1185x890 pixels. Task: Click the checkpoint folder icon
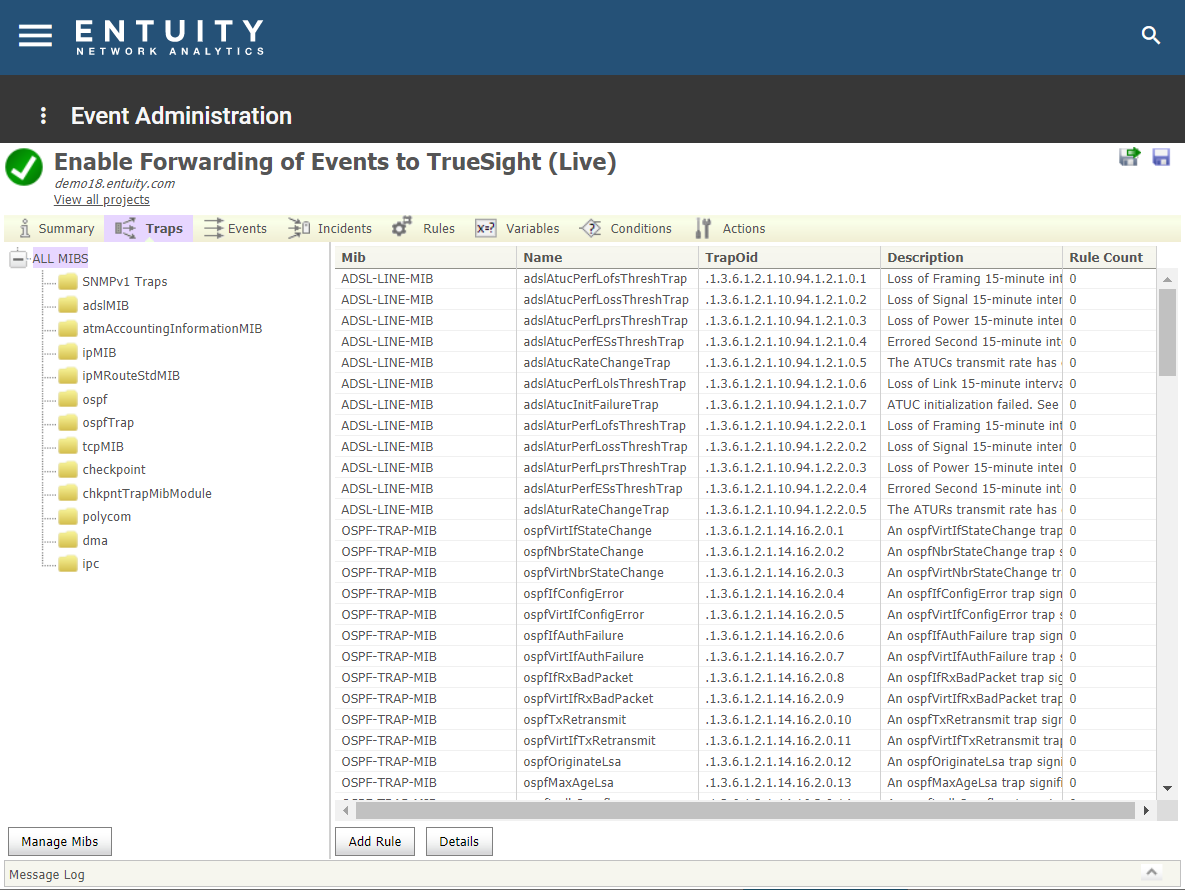point(69,470)
